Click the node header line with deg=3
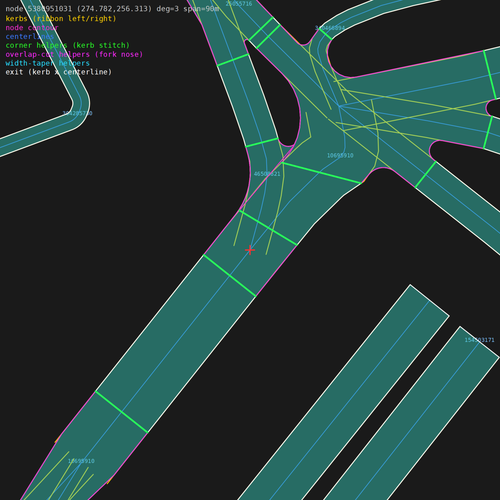This screenshot has width=500, height=500. click(x=112, y=9)
